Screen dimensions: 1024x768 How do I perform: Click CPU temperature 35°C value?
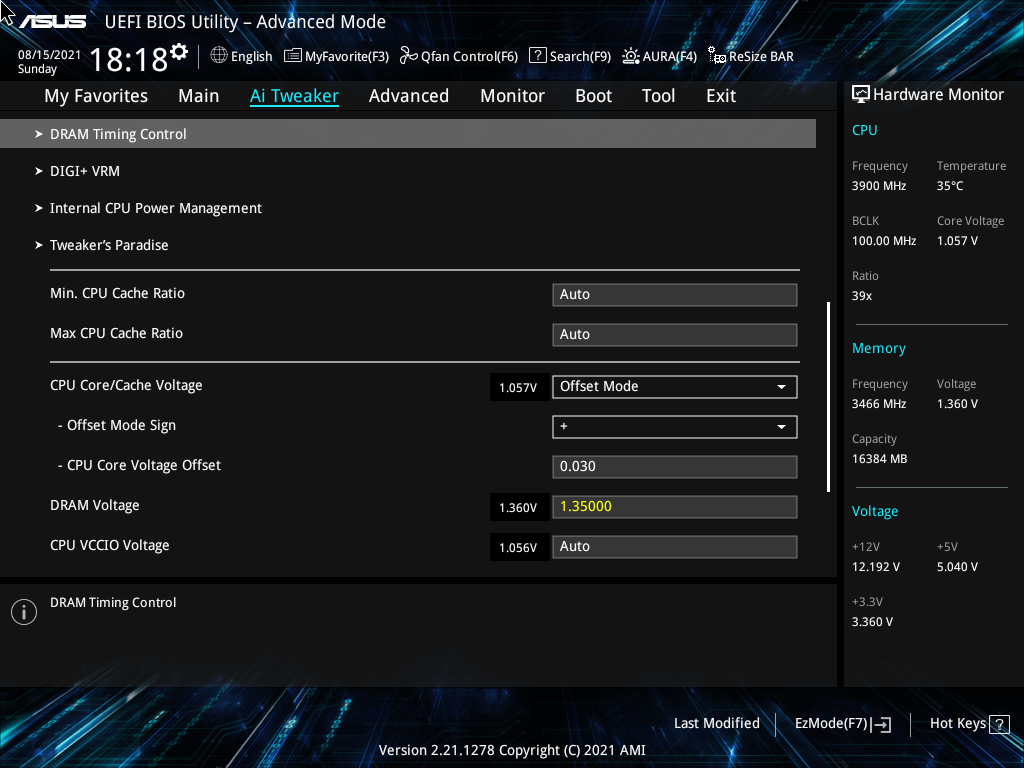[950, 186]
